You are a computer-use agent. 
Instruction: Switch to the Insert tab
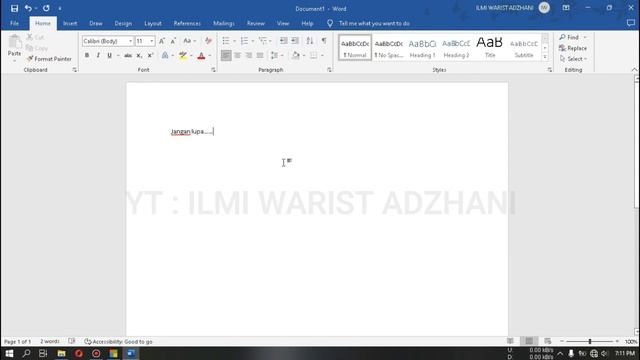pyautogui.click(x=70, y=23)
